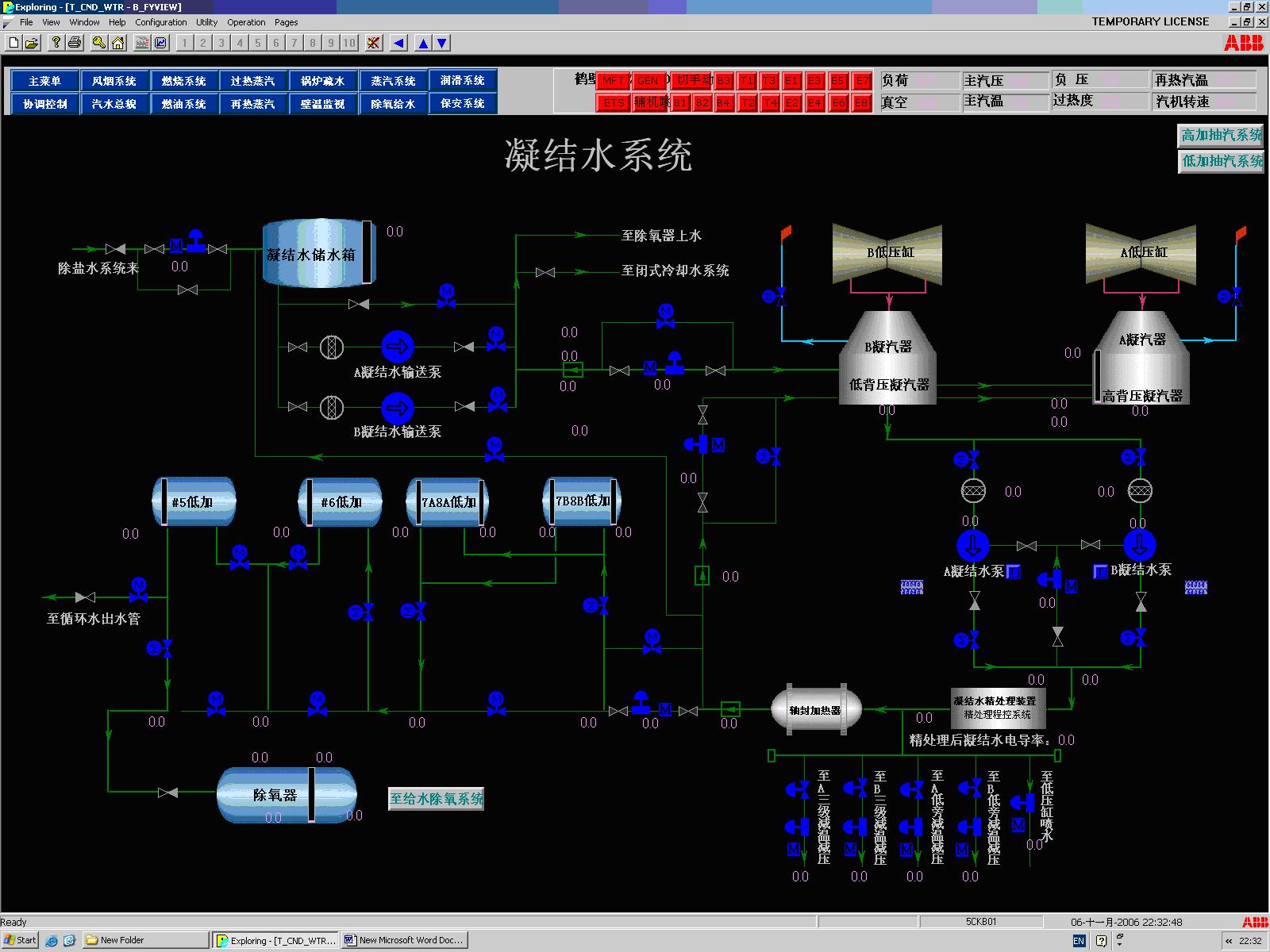Click the 汽机转速 value field
The width and height of the screenshot is (1270, 952).
(1205, 102)
